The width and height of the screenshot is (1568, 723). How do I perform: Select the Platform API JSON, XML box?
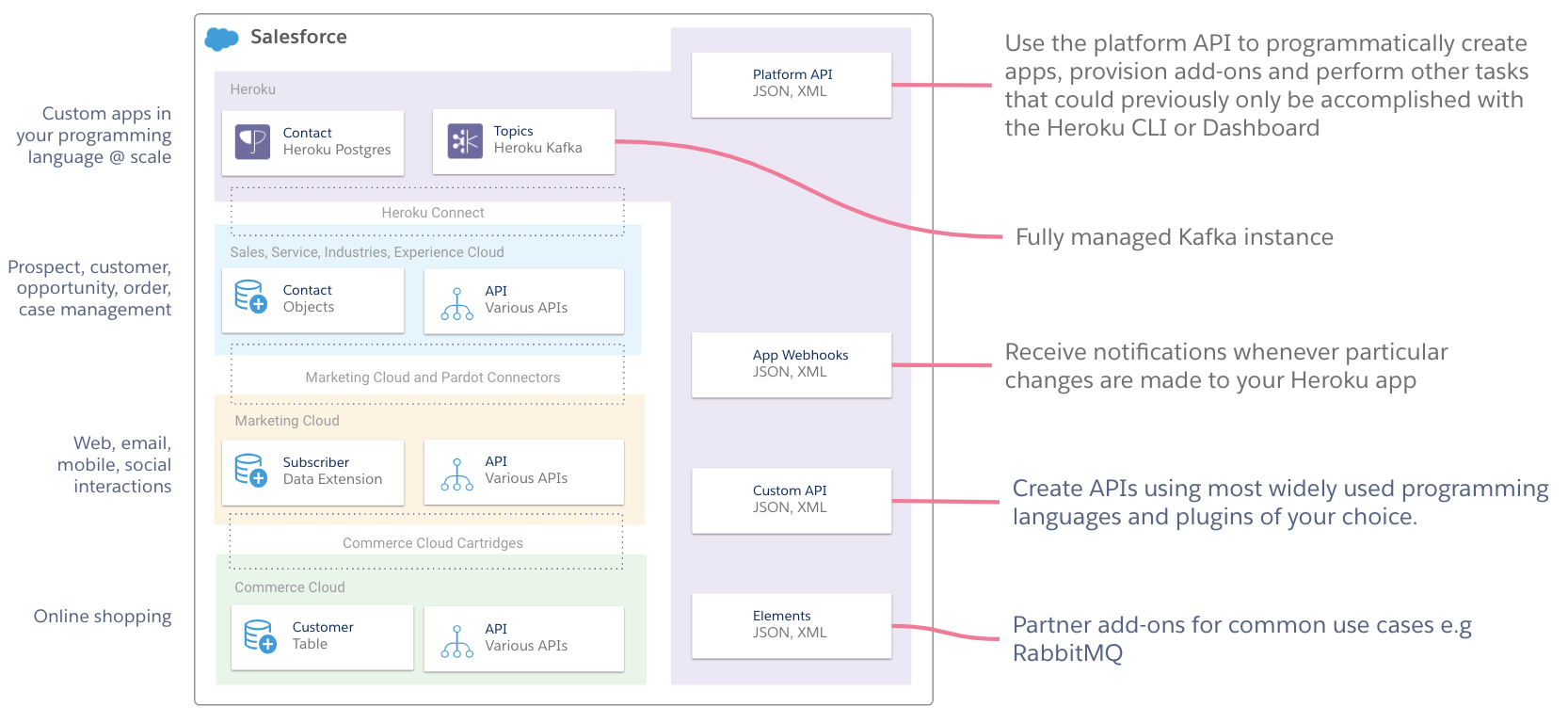[792, 85]
